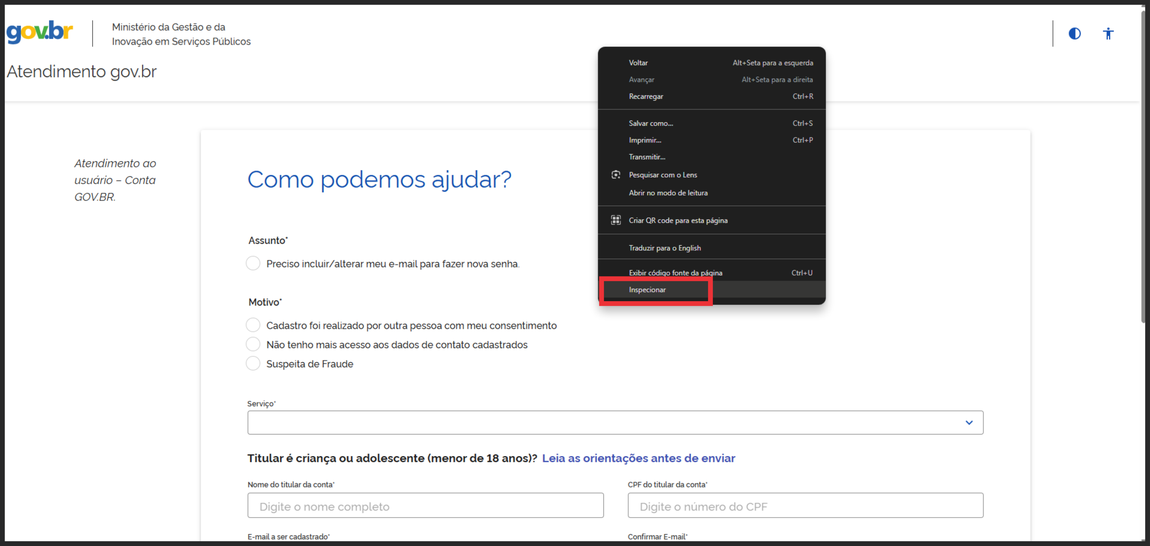1150x546 pixels.
Task: Click the Serviço dropdown chevron arrow
Action: tap(968, 422)
